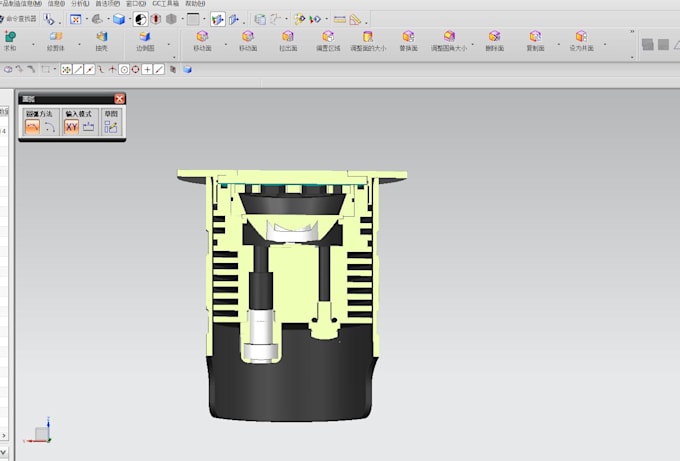Click the 草图 sketch task icon

[x=111, y=127]
